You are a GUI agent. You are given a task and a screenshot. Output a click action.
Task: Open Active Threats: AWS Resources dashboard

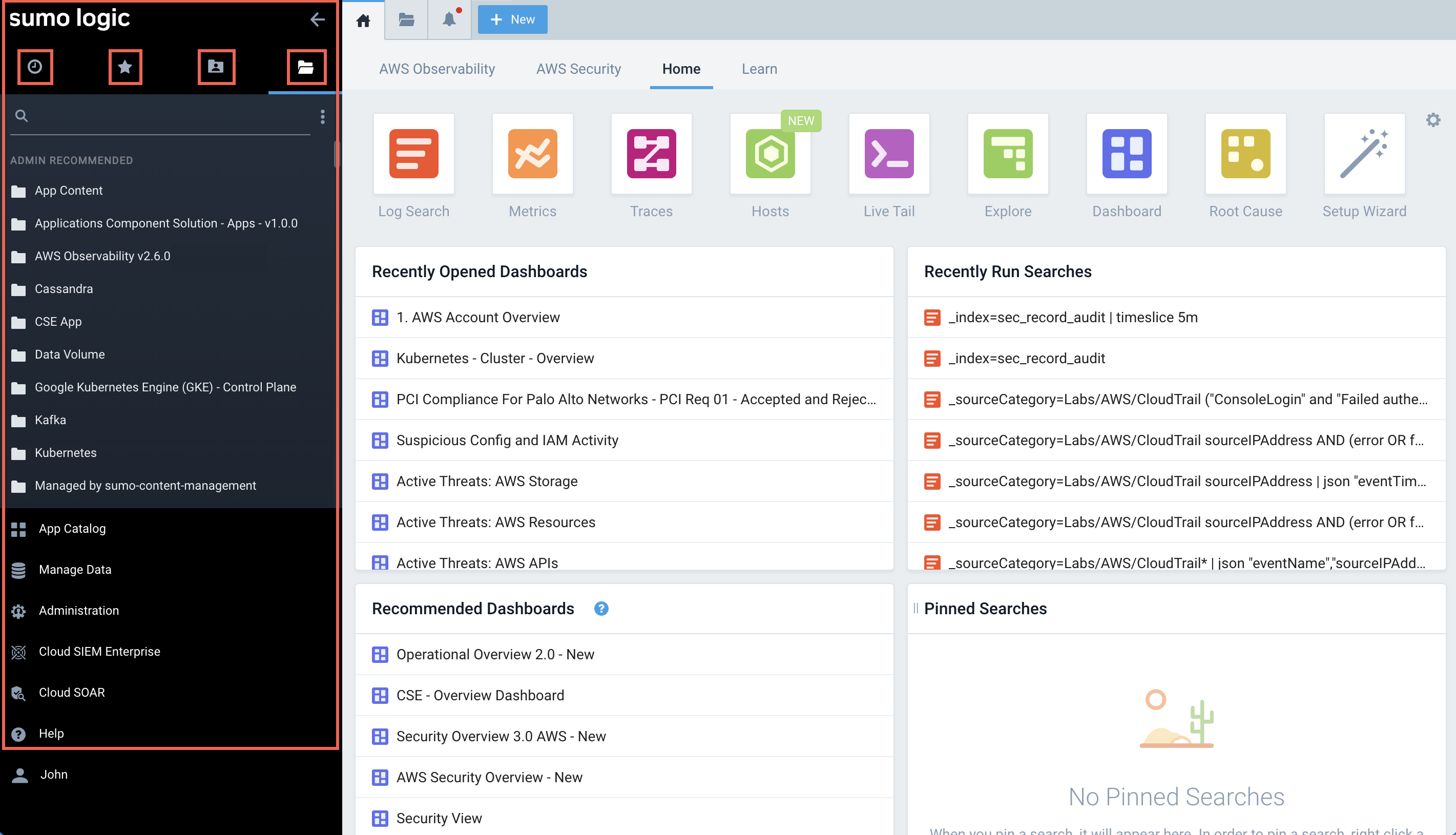pyautogui.click(x=624, y=523)
